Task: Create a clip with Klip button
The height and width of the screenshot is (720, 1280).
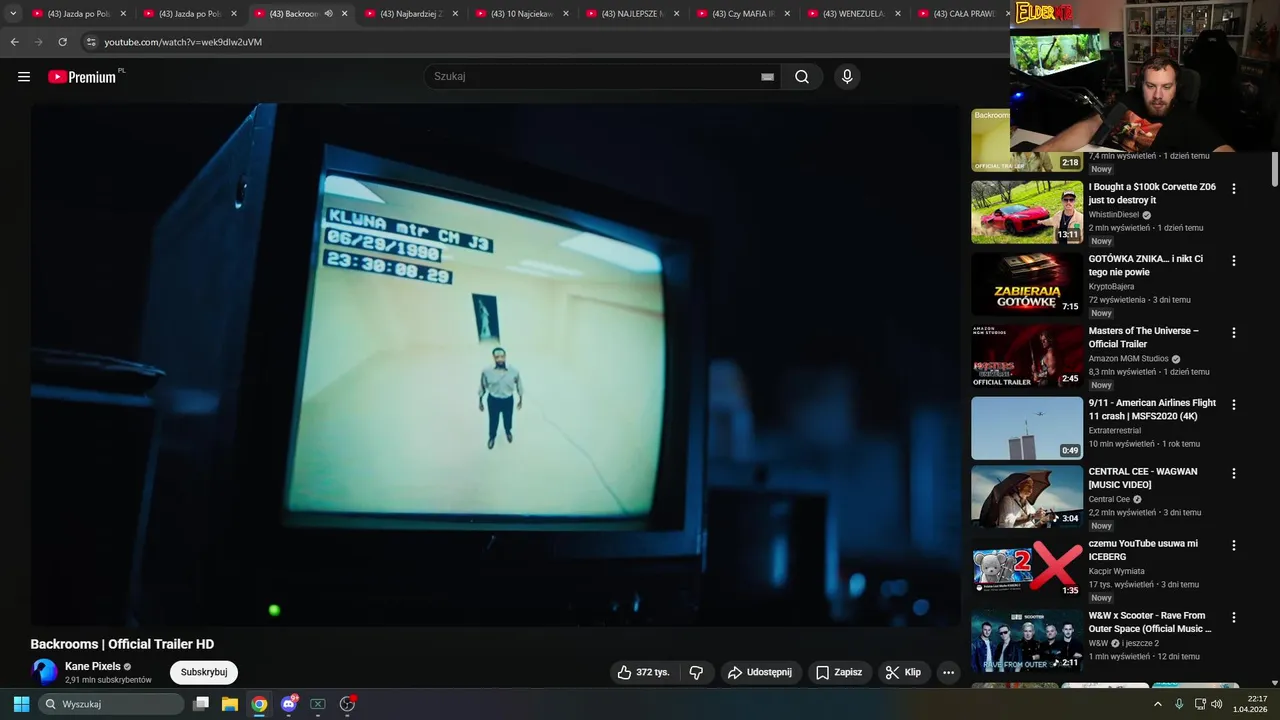Action: click(x=903, y=672)
